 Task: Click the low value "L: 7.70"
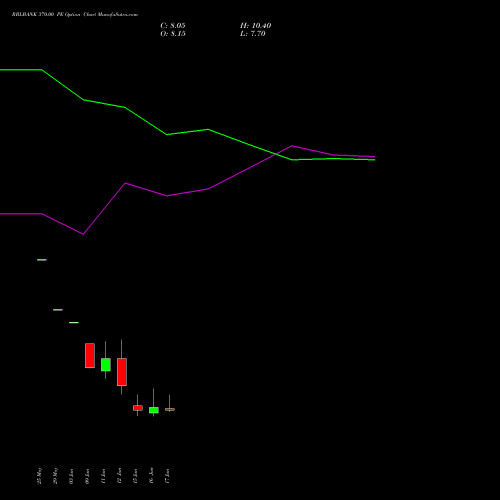[253, 34]
